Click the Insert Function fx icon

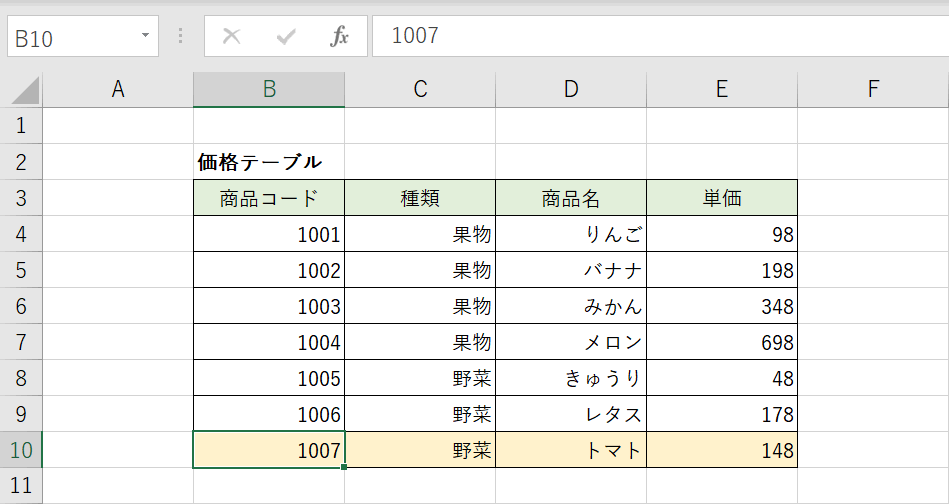click(339, 36)
